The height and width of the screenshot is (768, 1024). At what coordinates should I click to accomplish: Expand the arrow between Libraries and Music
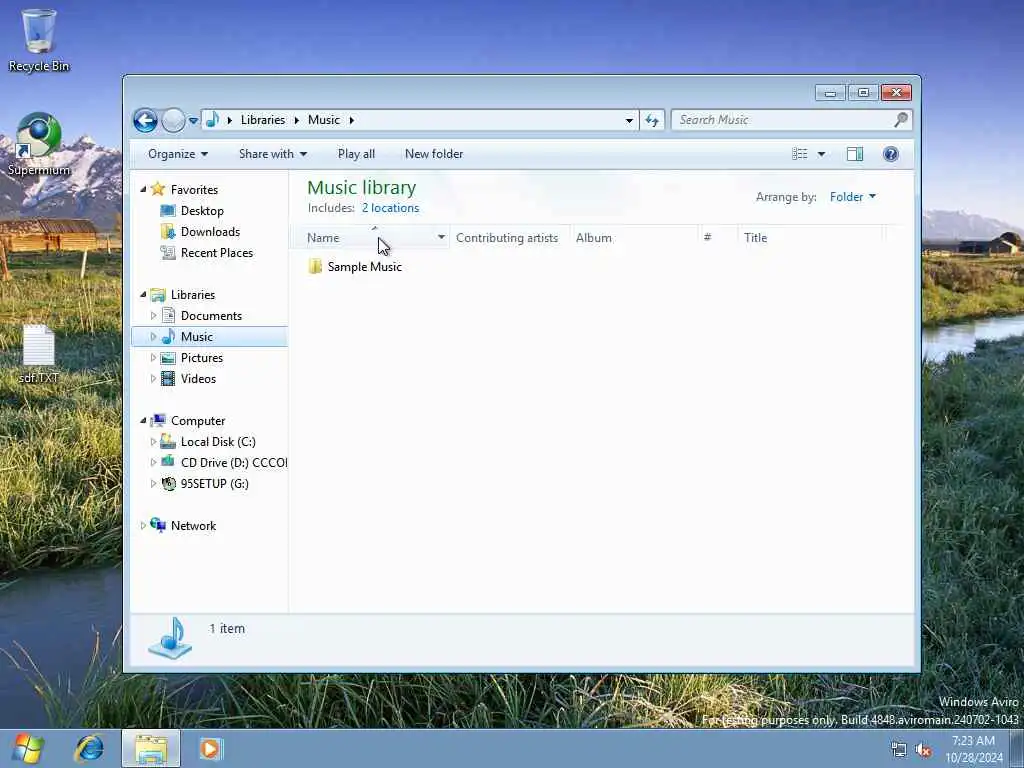296,120
